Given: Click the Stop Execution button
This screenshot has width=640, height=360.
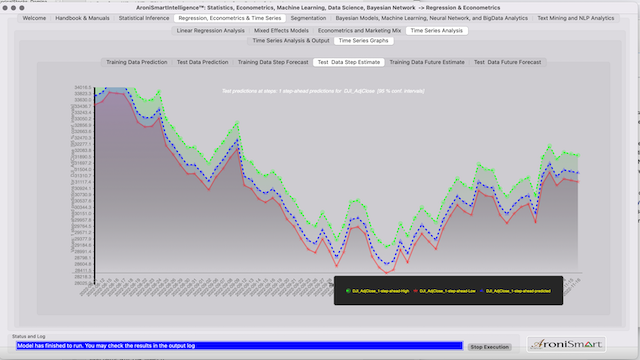Looking at the screenshot, I should (489, 347).
